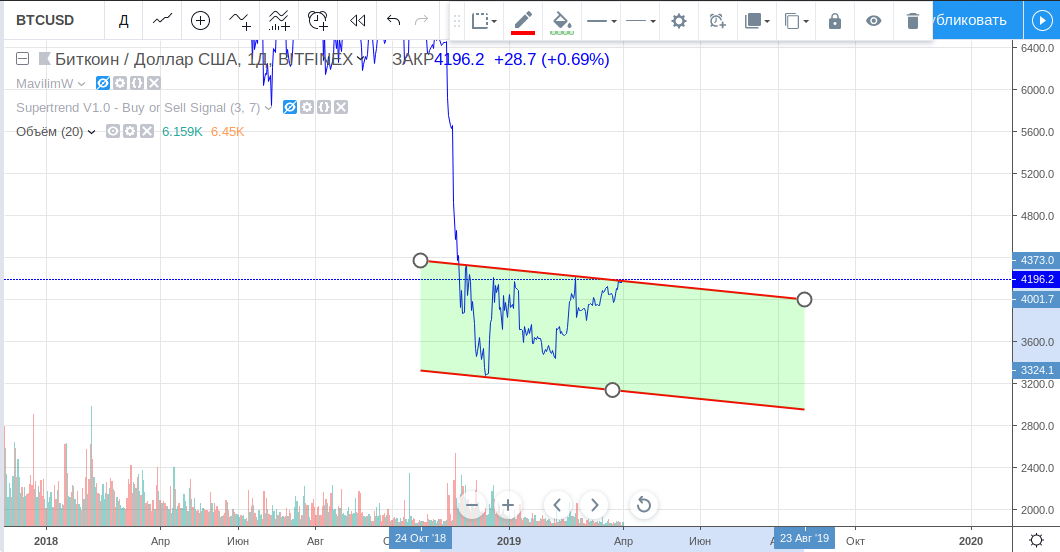
Task: Open the visual order layers dropdown
Action: [757, 21]
